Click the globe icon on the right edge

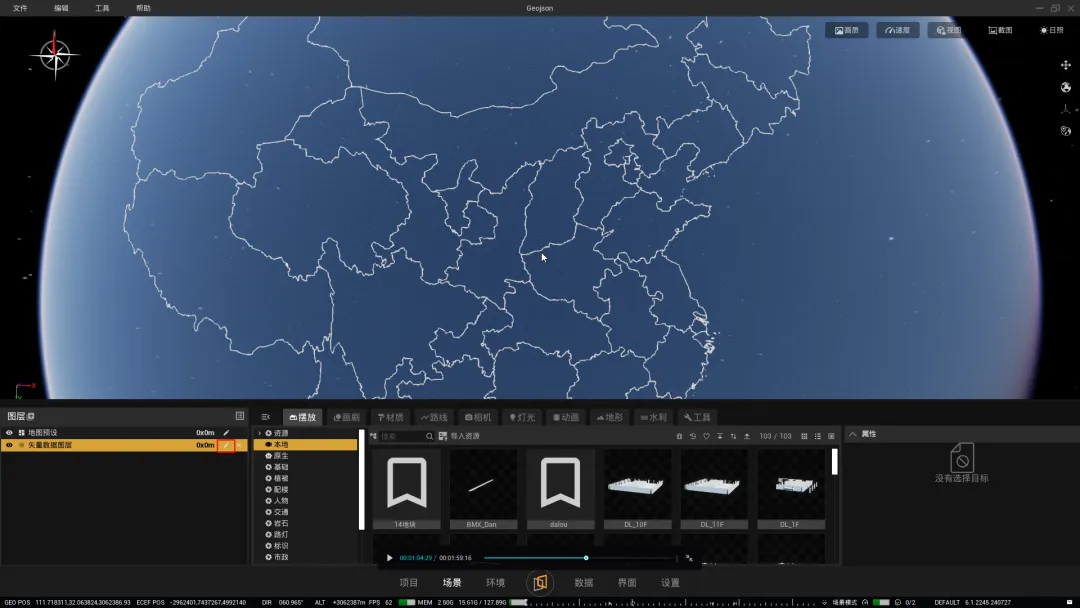pos(1066,87)
